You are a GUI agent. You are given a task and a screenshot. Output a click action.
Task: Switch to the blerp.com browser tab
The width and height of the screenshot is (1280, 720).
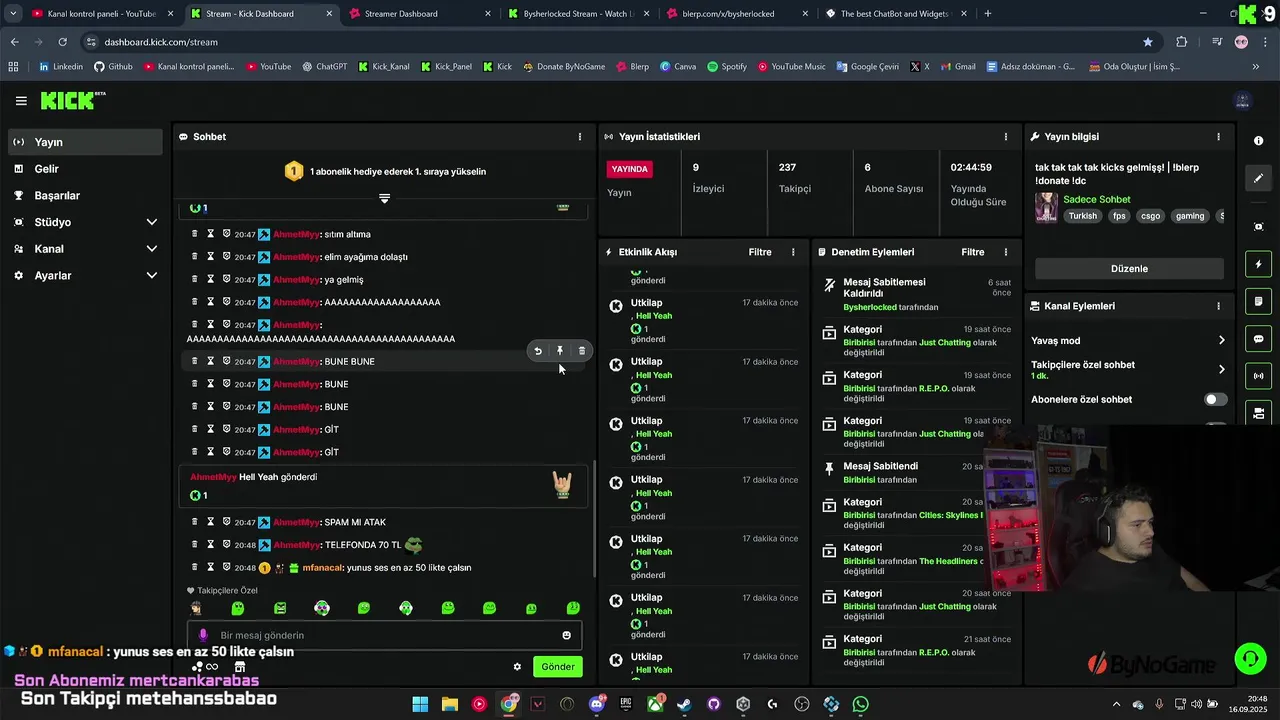point(736,14)
